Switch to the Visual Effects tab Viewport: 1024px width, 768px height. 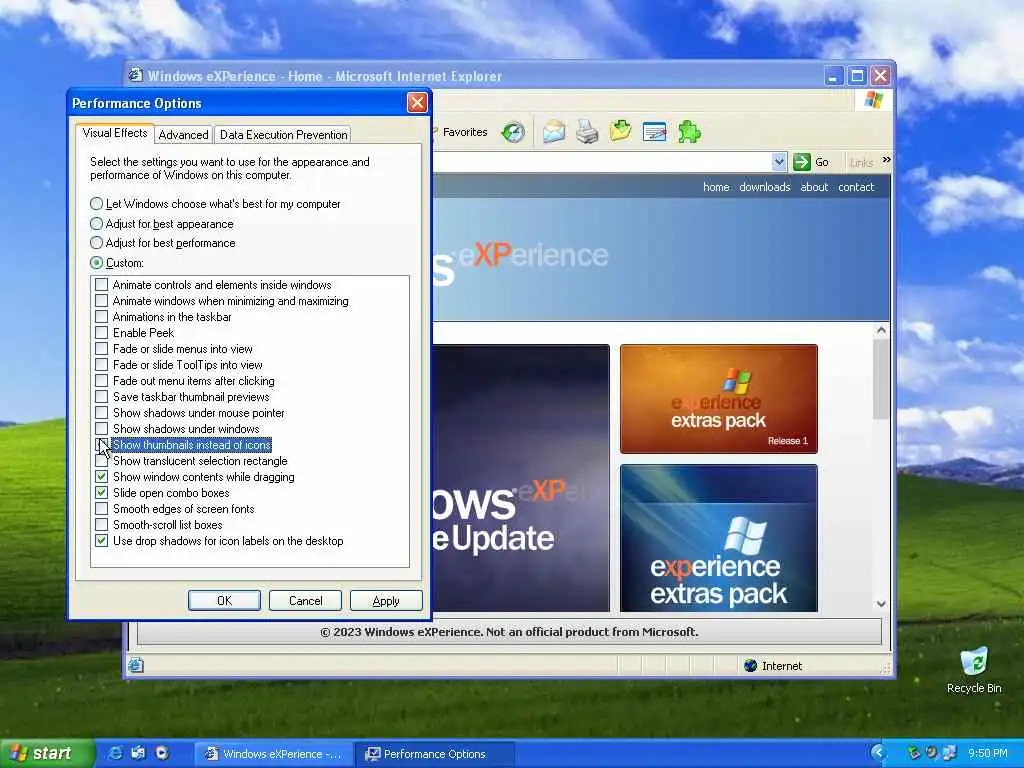click(115, 133)
